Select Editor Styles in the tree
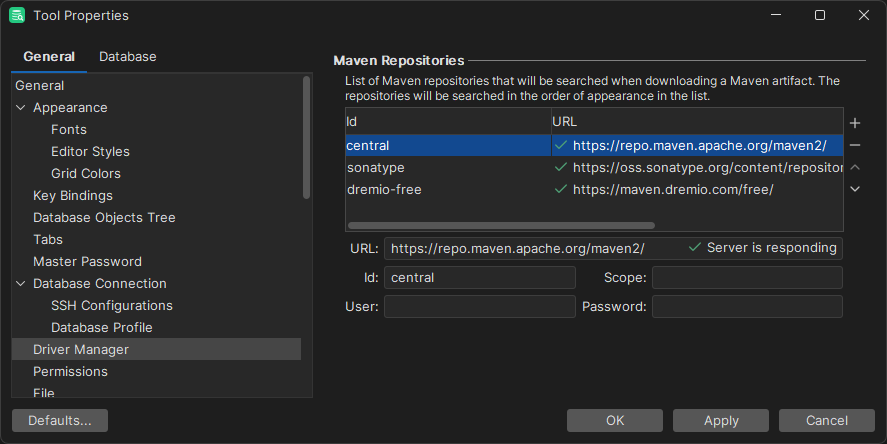The height and width of the screenshot is (444, 887). click(90, 152)
